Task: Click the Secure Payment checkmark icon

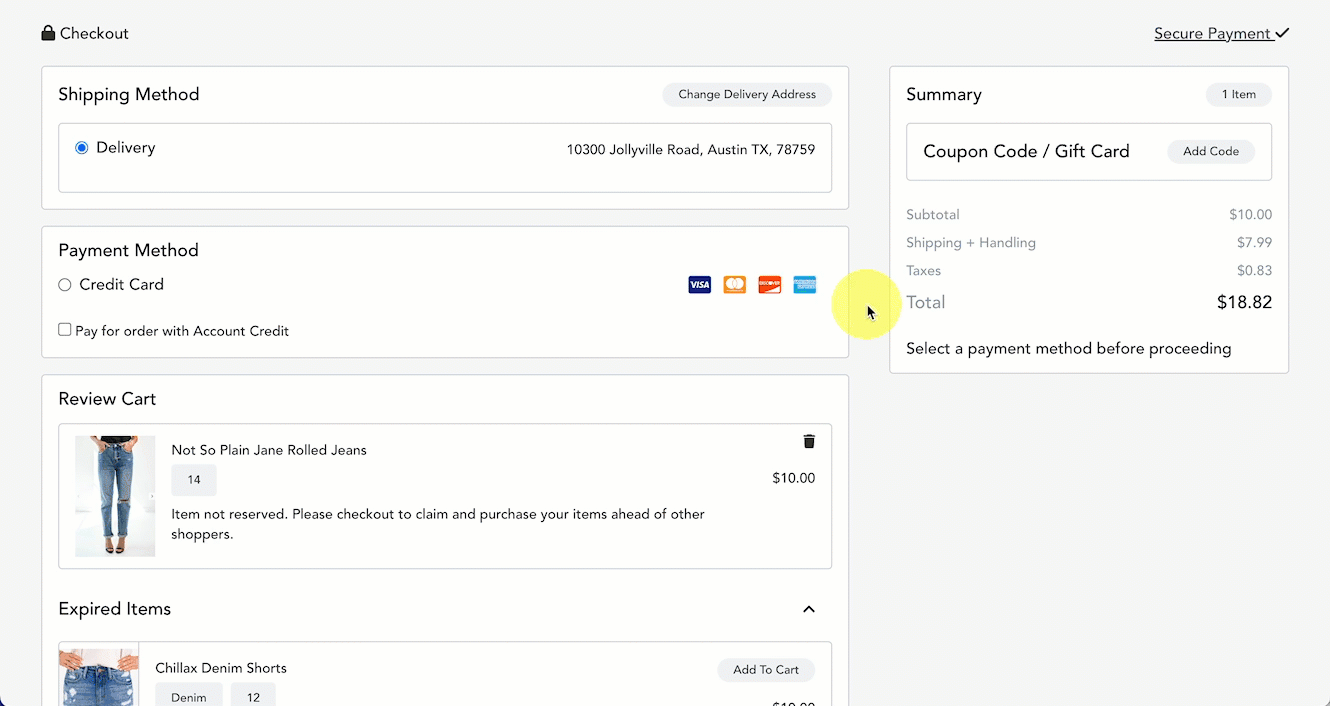Action: (x=1282, y=33)
